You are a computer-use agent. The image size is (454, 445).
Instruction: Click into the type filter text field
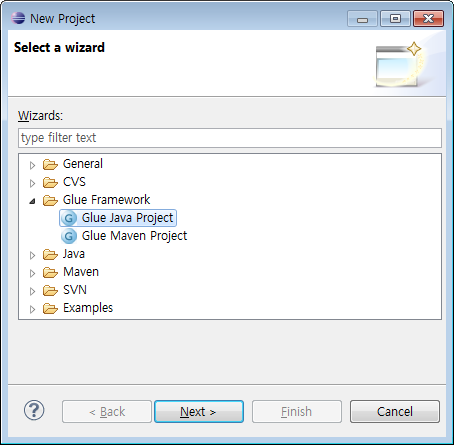point(230,138)
